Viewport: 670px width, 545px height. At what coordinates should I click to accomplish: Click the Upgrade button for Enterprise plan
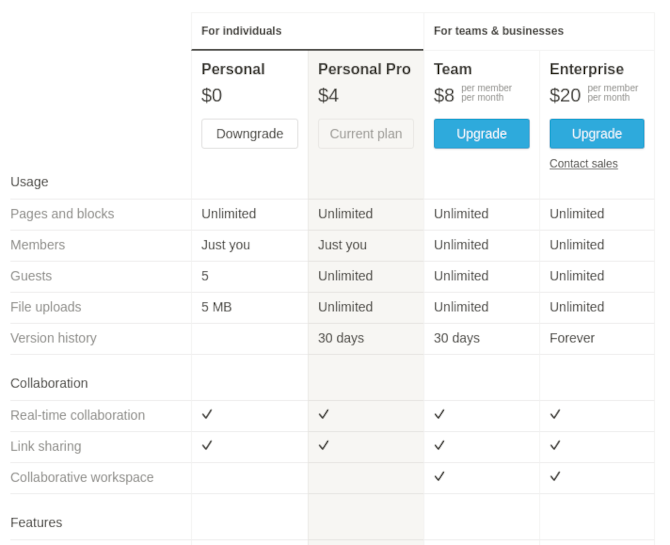596,134
